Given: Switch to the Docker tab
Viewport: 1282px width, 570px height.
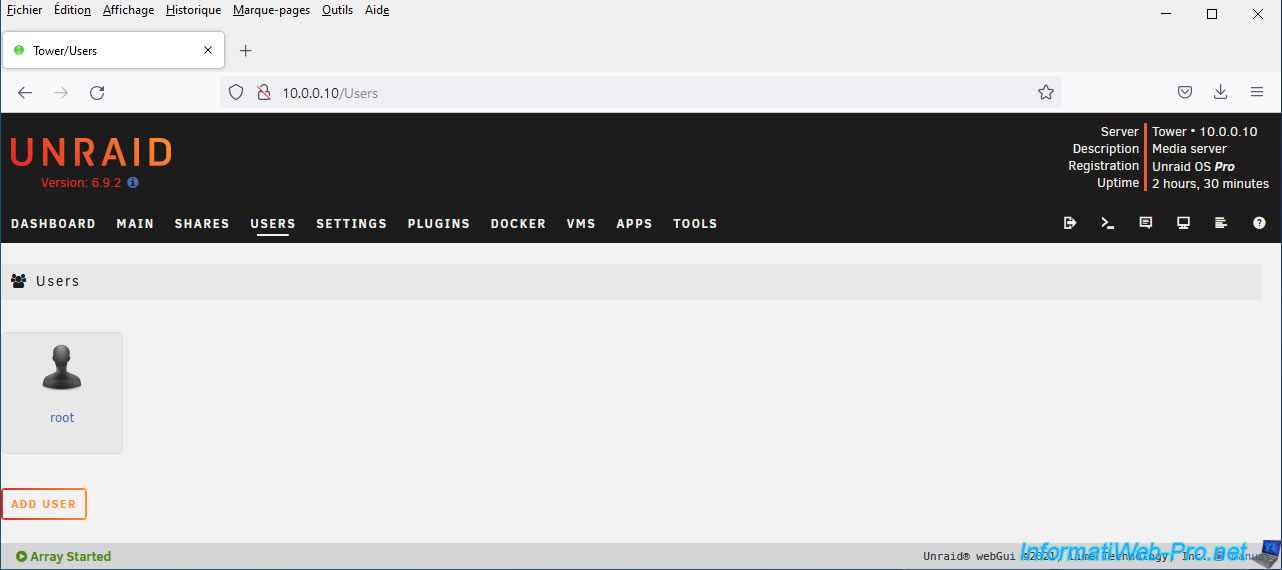Looking at the screenshot, I should point(518,224).
